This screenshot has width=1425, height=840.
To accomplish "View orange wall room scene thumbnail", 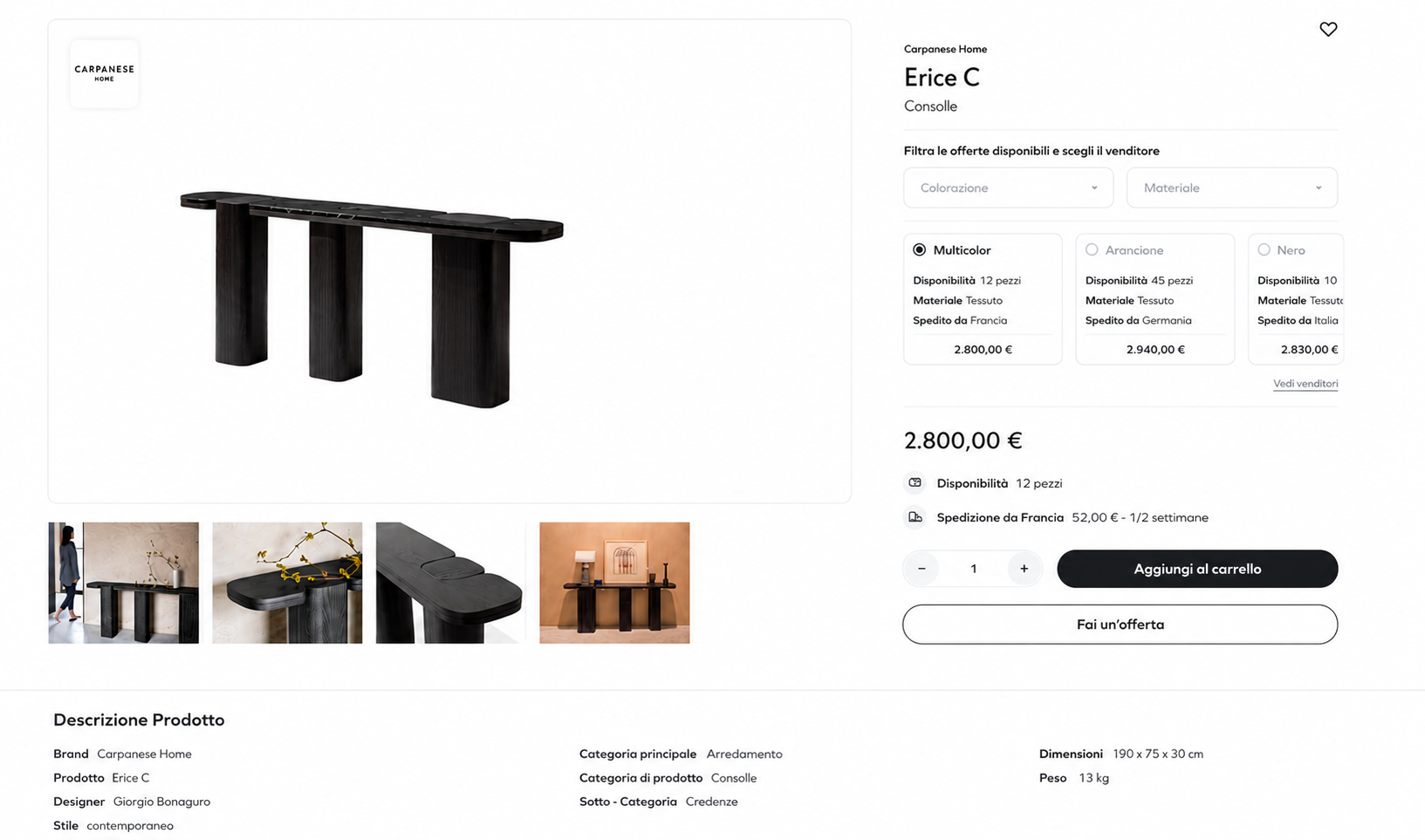I will 614,583.
